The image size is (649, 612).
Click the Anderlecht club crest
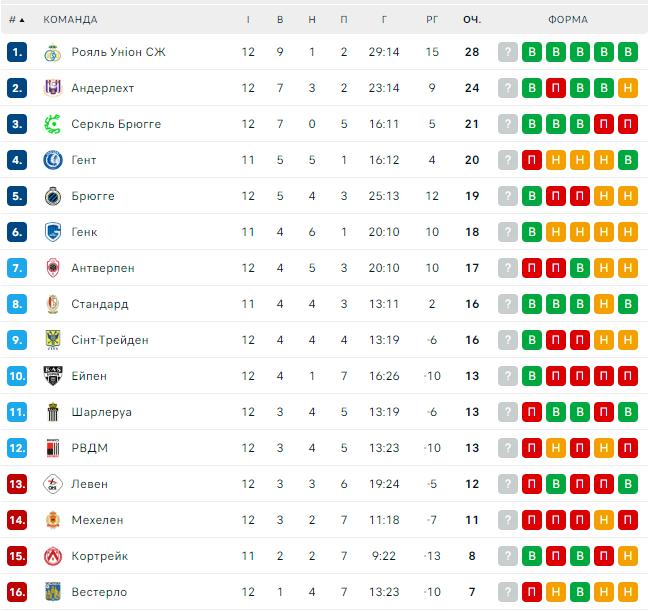click(53, 88)
